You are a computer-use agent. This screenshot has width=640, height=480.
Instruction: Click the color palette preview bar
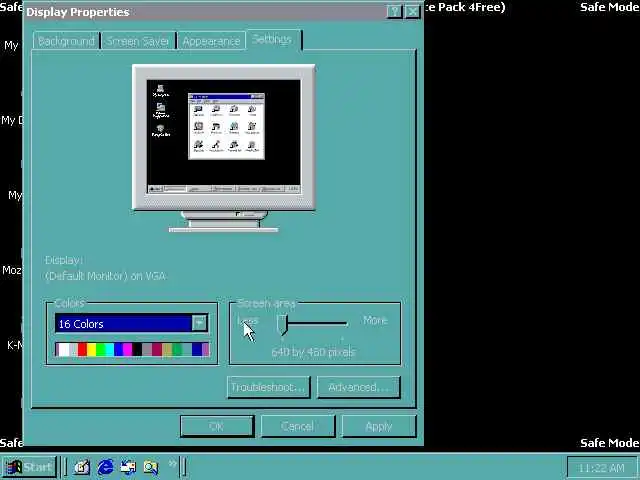(x=132, y=349)
